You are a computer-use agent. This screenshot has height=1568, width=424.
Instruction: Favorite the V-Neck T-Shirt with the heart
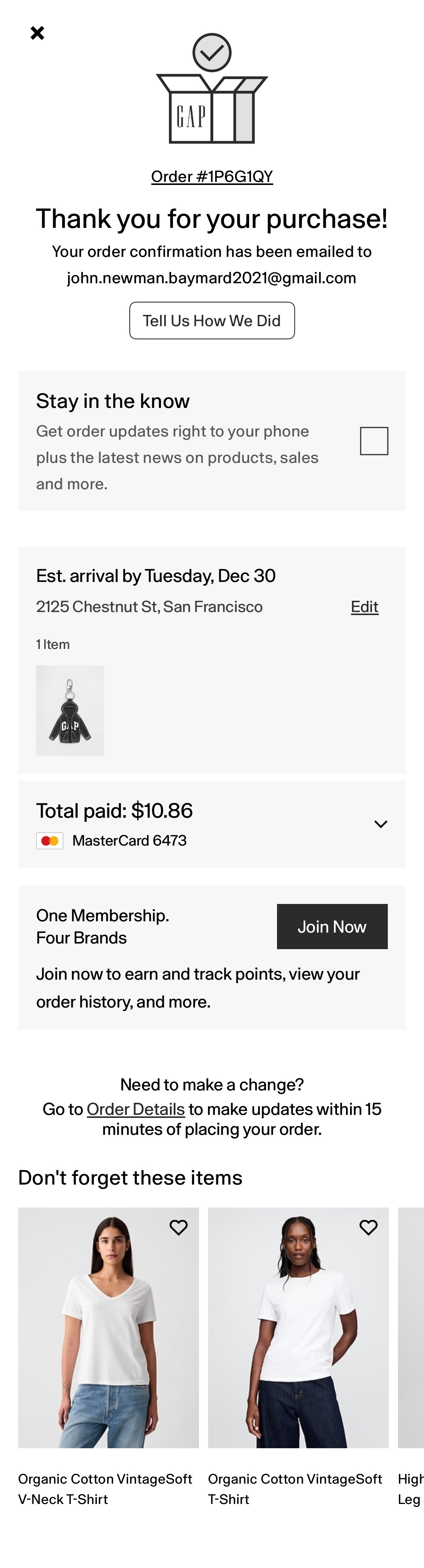coord(179,1227)
